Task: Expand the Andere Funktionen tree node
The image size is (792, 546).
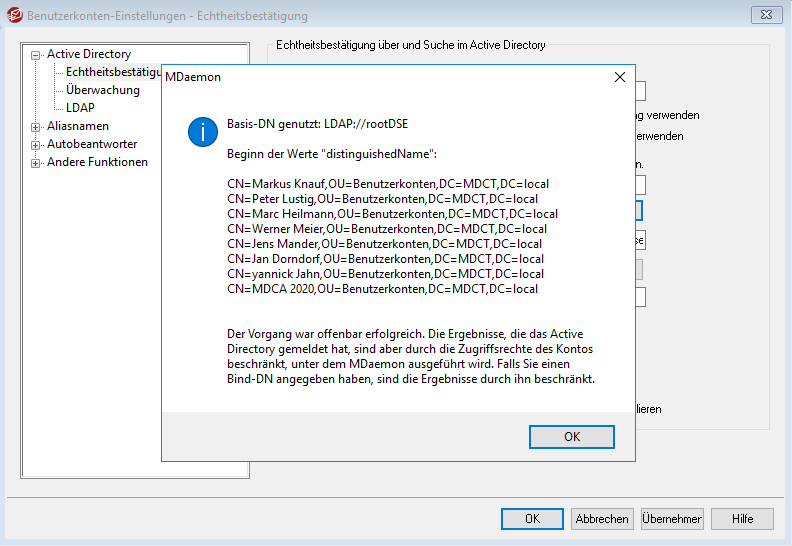Action: [36, 163]
